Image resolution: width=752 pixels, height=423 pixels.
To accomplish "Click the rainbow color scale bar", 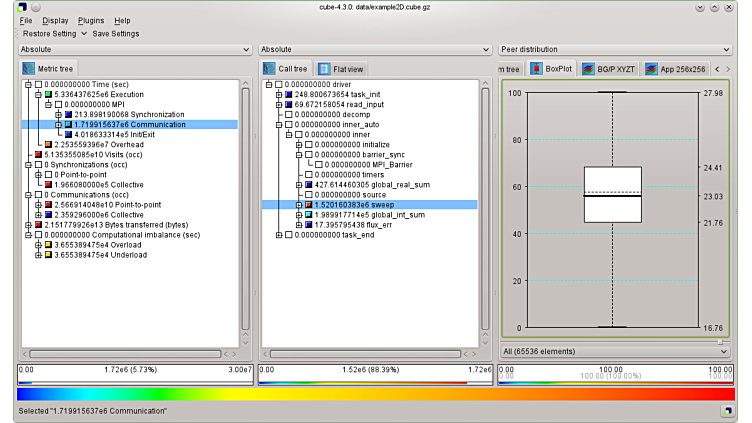I will (x=375, y=394).
